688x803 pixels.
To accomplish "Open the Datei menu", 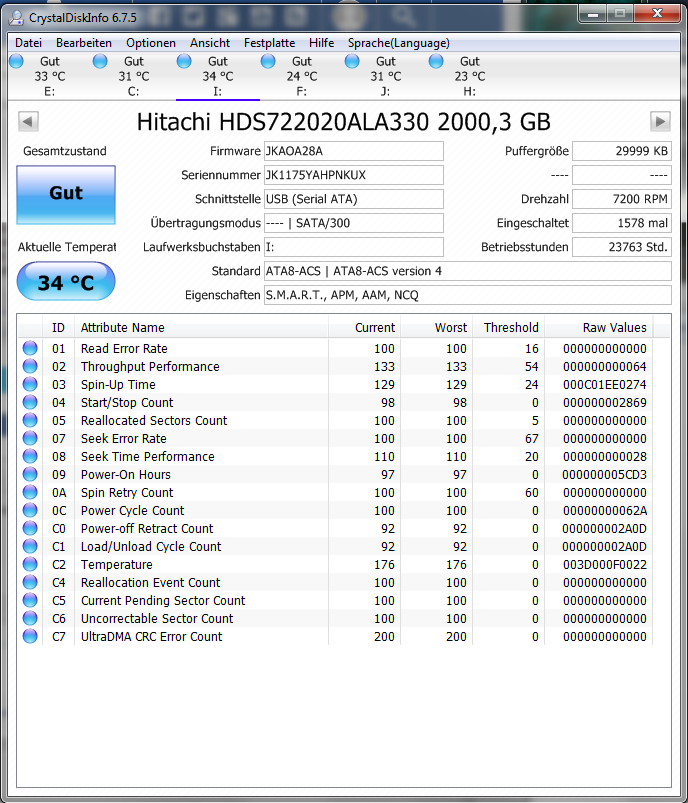I will point(29,43).
